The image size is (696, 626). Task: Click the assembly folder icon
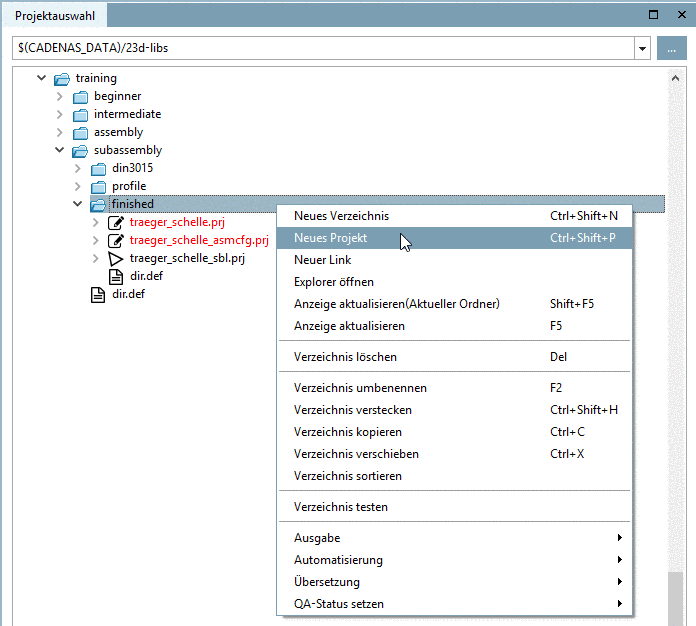80,133
